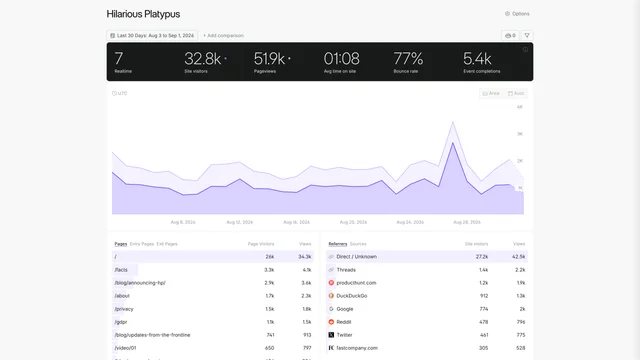This screenshot has width=640, height=360.
Task: Click the Direct / Unknown link icon
Action: pos(331,257)
